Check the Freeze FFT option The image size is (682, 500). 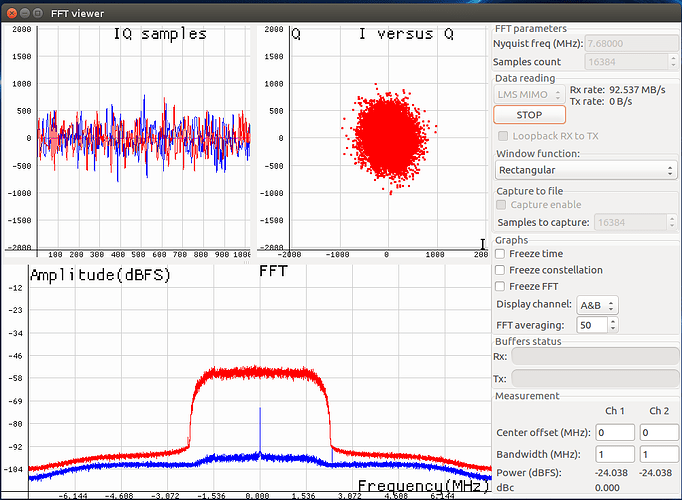502,287
